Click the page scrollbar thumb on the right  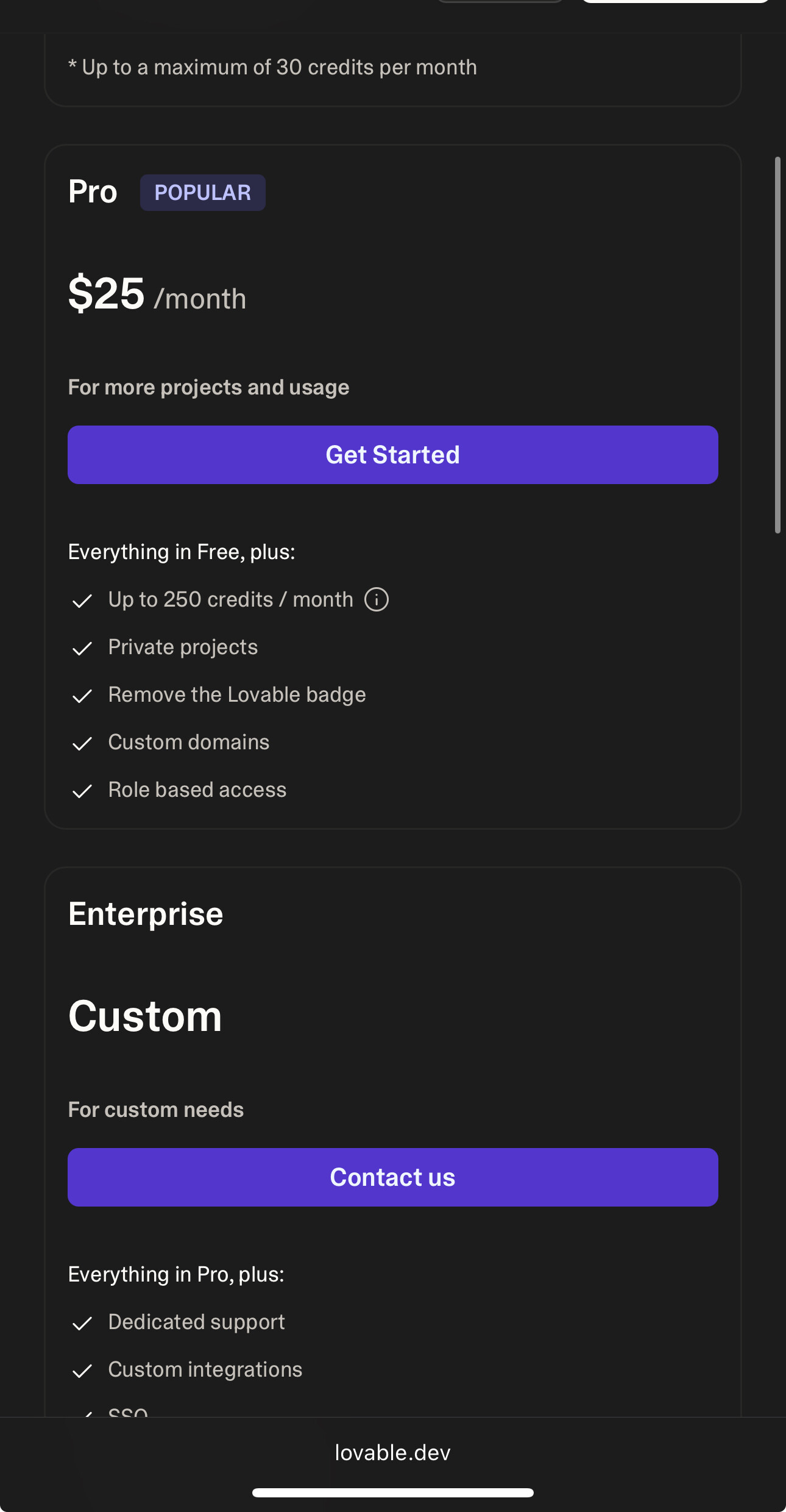[x=777, y=345]
